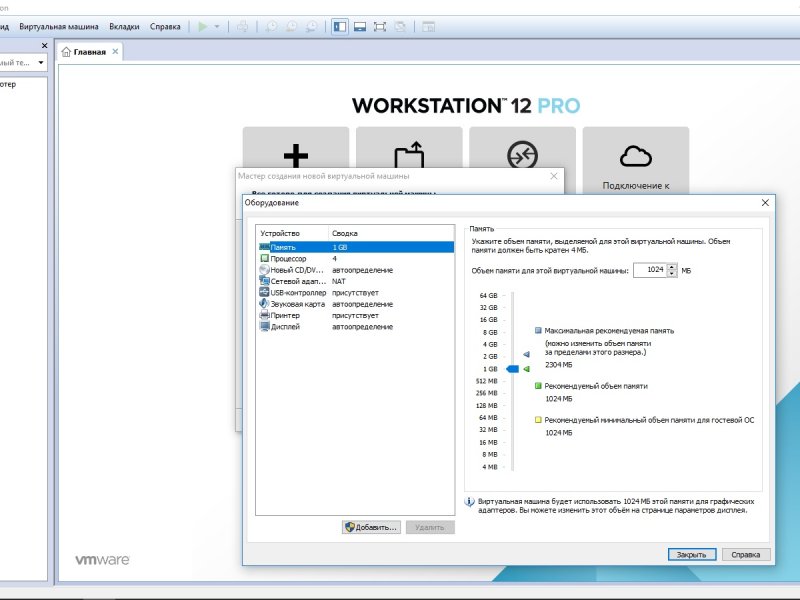Click the 64 GB scale label

tap(488, 295)
